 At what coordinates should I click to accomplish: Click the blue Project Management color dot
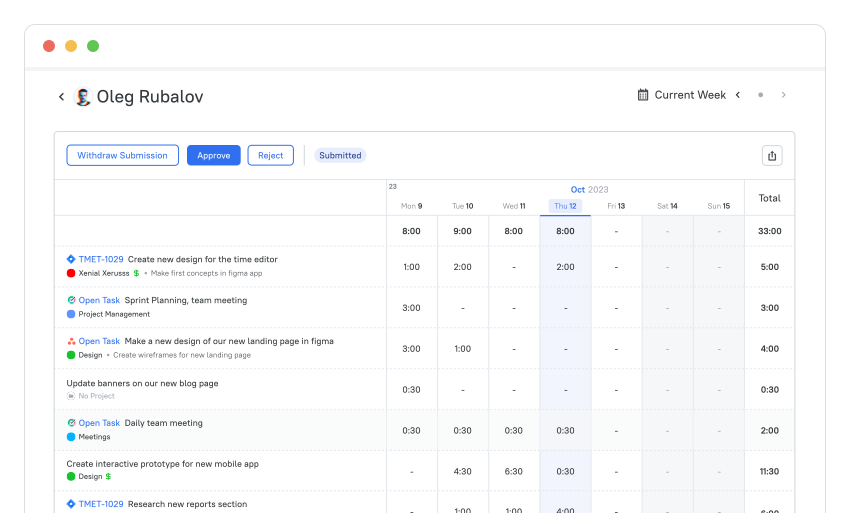71,314
